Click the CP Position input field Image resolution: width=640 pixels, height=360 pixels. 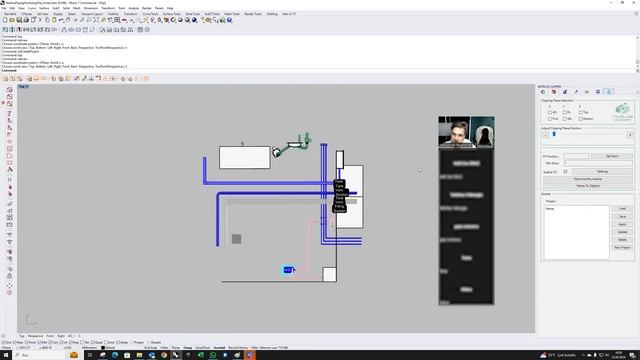[x=576, y=156]
